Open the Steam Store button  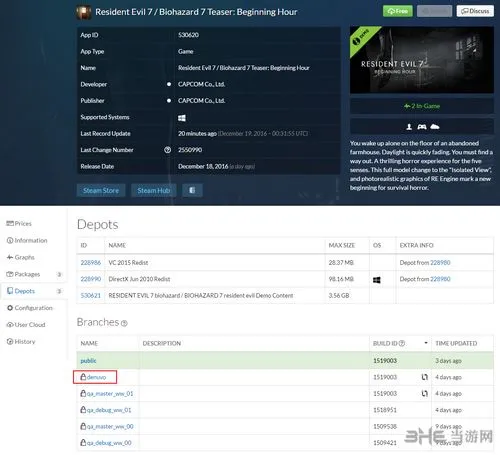pyautogui.click(x=101, y=190)
